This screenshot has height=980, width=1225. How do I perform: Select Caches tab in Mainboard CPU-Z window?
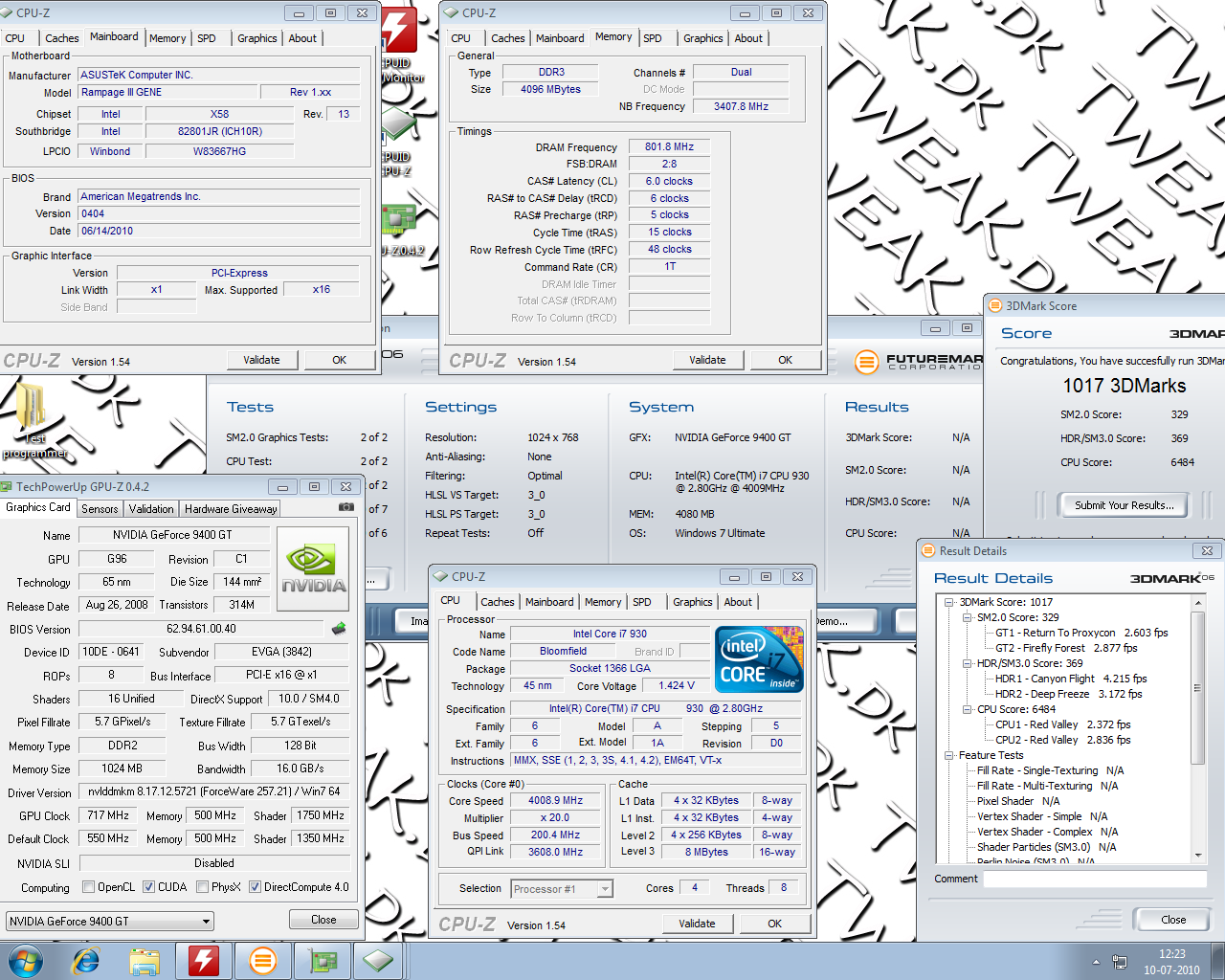point(62,38)
